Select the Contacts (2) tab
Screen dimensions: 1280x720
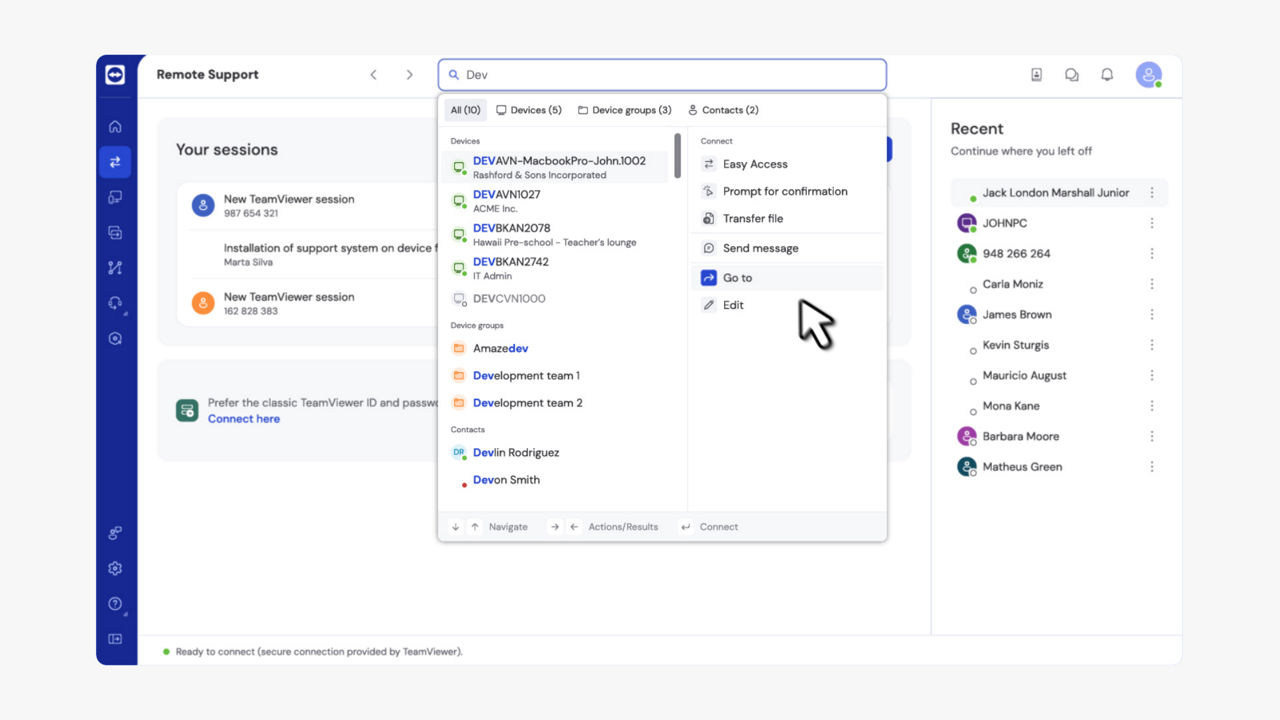[x=723, y=110]
